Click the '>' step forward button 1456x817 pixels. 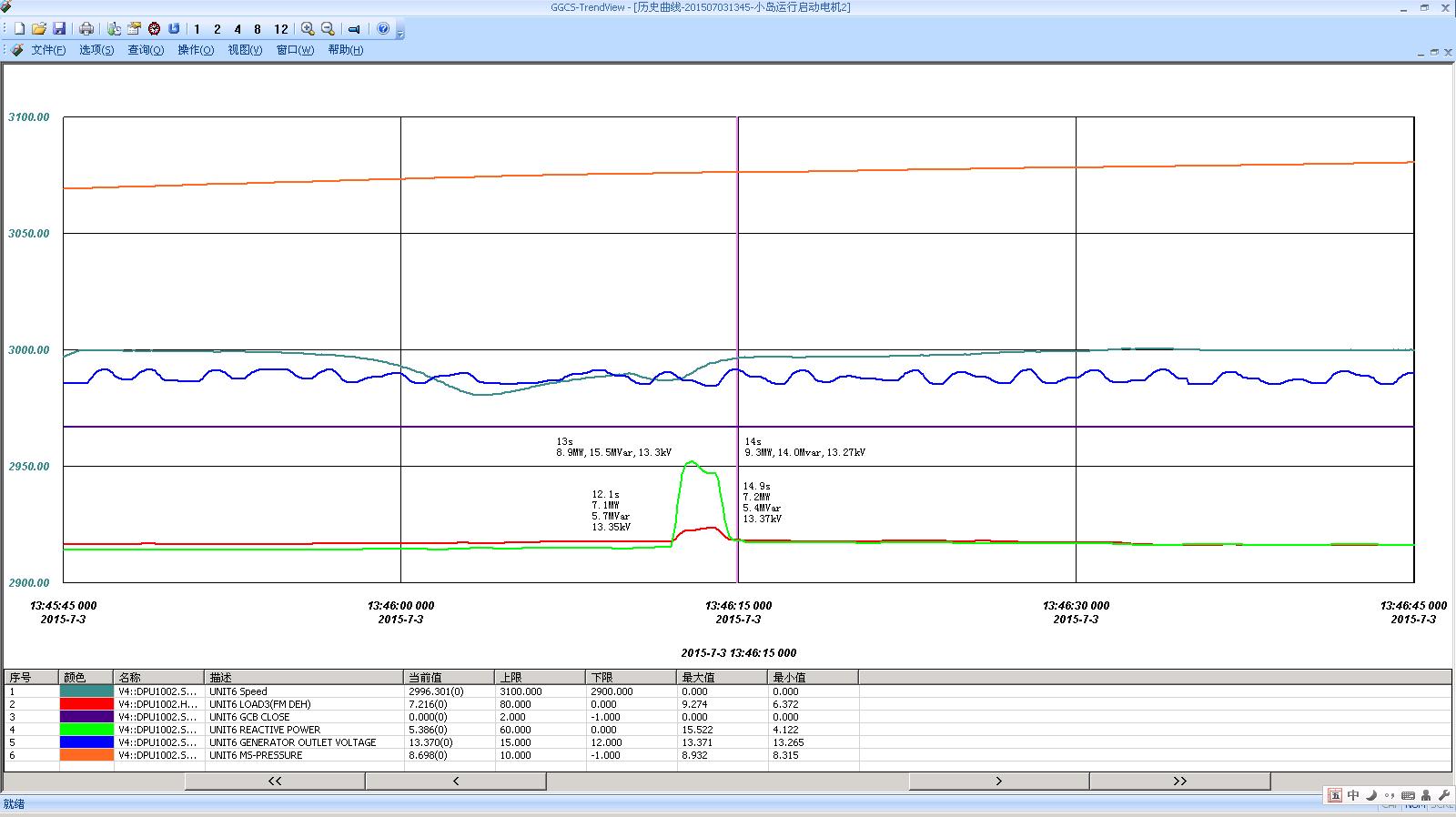pyautogui.click(x=998, y=782)
